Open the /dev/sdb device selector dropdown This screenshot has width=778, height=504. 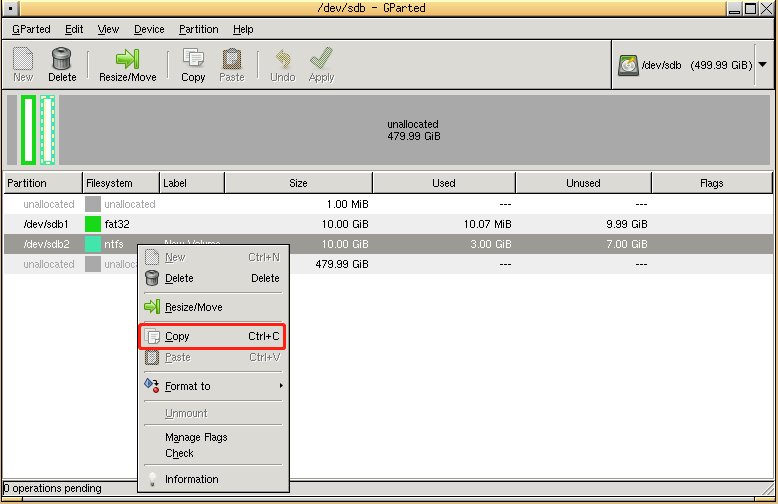[763, 65]
